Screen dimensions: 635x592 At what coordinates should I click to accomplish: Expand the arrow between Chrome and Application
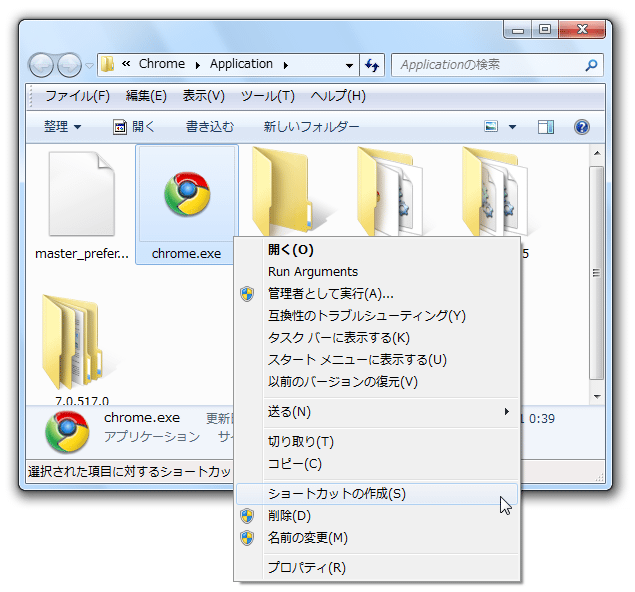(x=198, y=65)
